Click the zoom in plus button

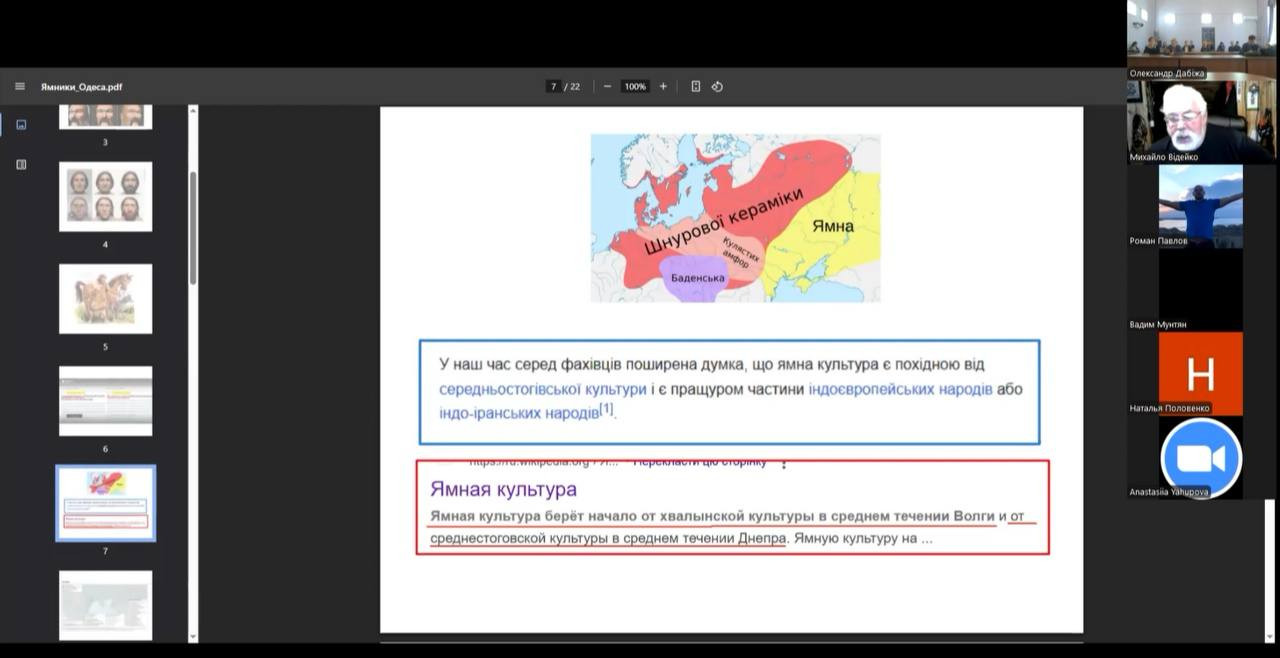point(663,87)
